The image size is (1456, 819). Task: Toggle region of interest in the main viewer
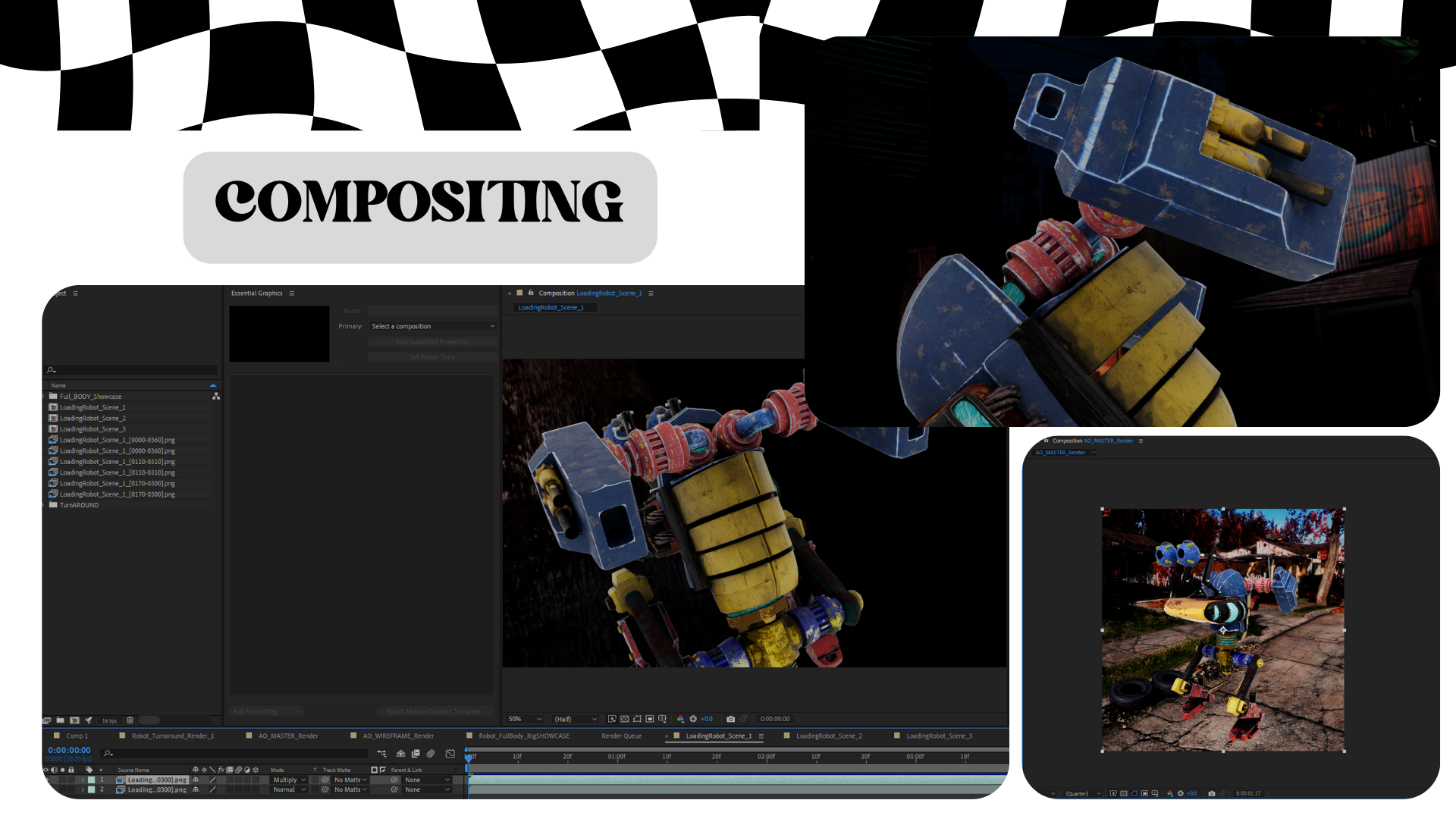point(650,719)
